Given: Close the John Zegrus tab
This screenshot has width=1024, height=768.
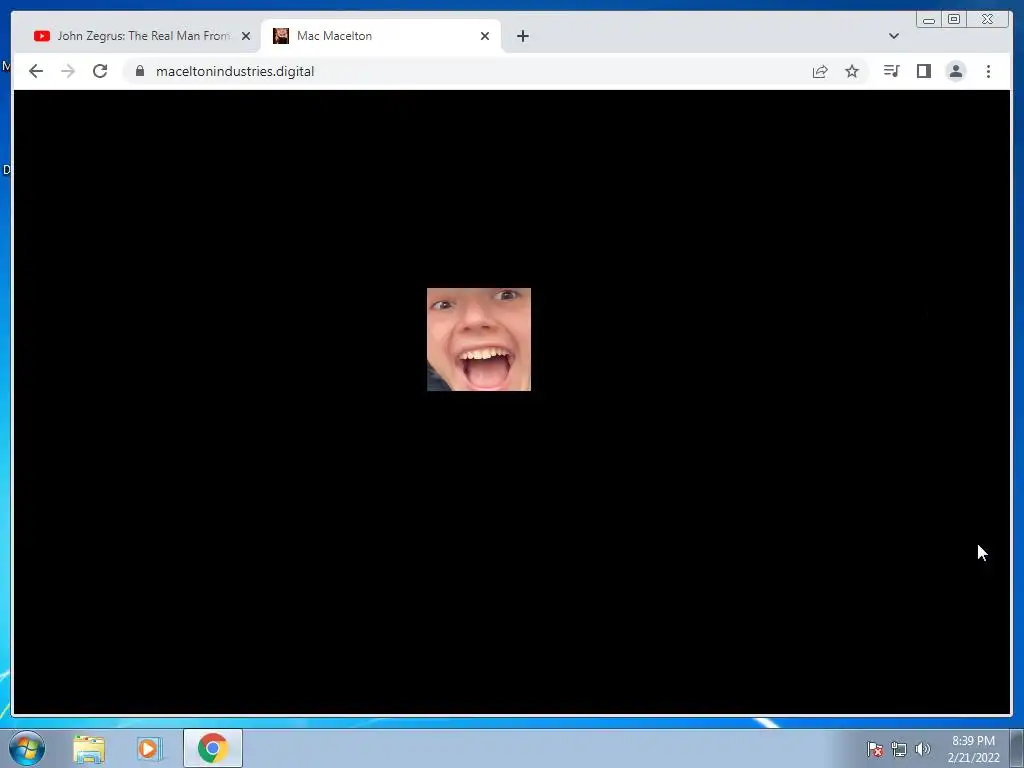Looking at the screenshot, I should coord(246,36).
